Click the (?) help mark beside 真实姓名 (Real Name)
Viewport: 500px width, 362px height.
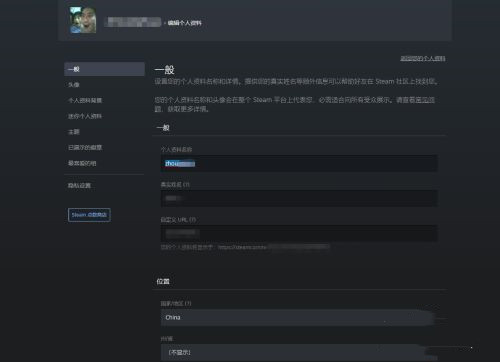pos(186,185)
